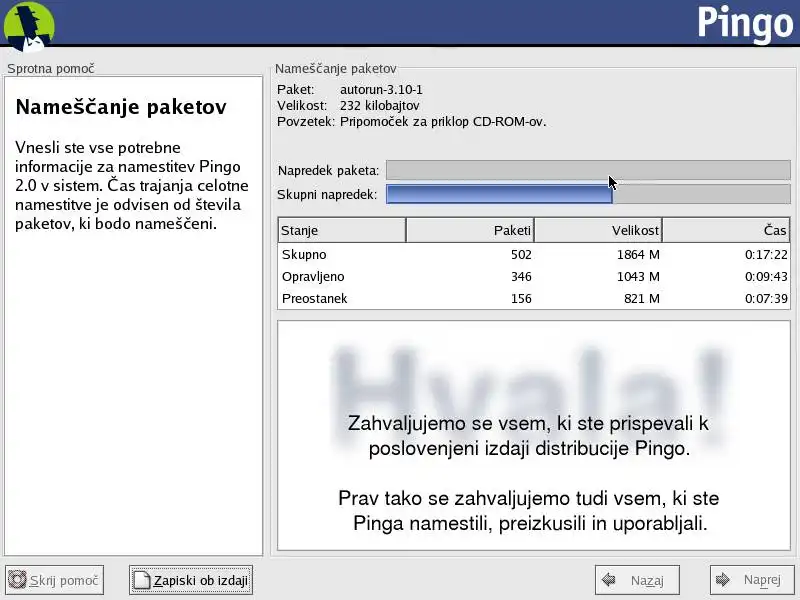800x600 pixels.
Task: Click the Nameščanje paketov frame label
Action: coord(336,68)
